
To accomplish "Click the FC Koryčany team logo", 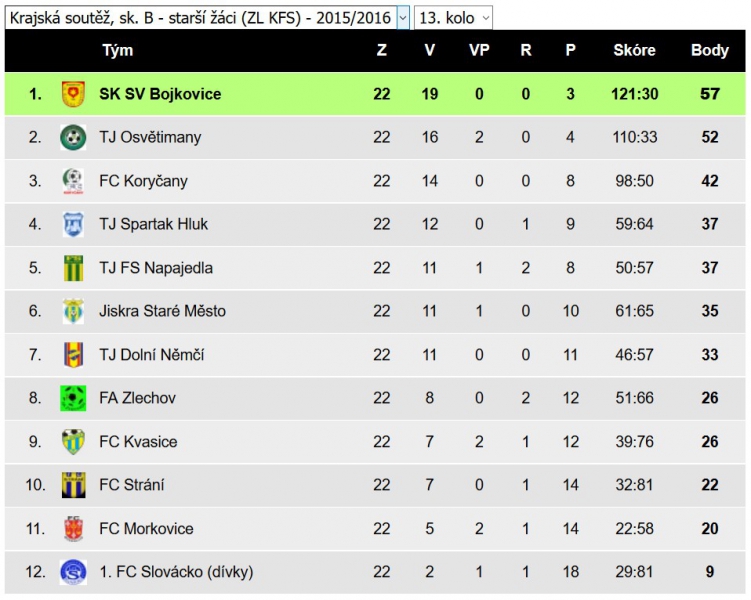I will pyautogui.click(x=73, y=181).
